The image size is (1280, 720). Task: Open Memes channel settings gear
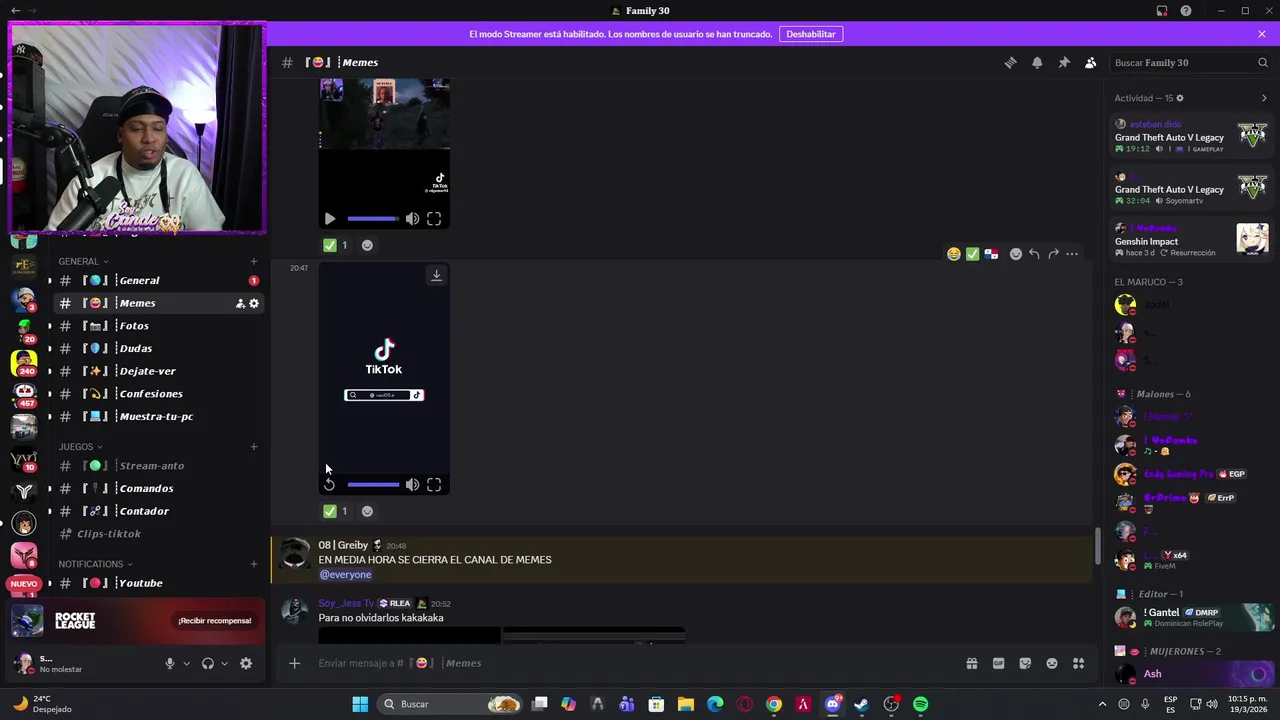pos(254,303)
